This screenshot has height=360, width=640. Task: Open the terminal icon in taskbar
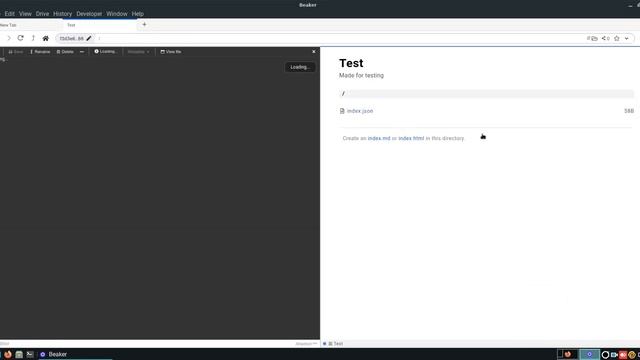tap(30, 354)
